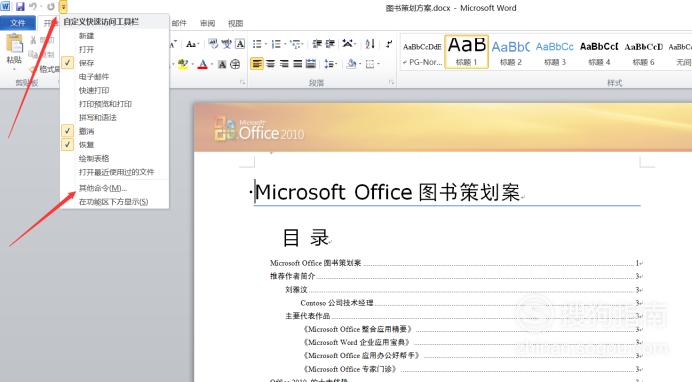
Task: Apply a numbered list
Action: (276, 44)
